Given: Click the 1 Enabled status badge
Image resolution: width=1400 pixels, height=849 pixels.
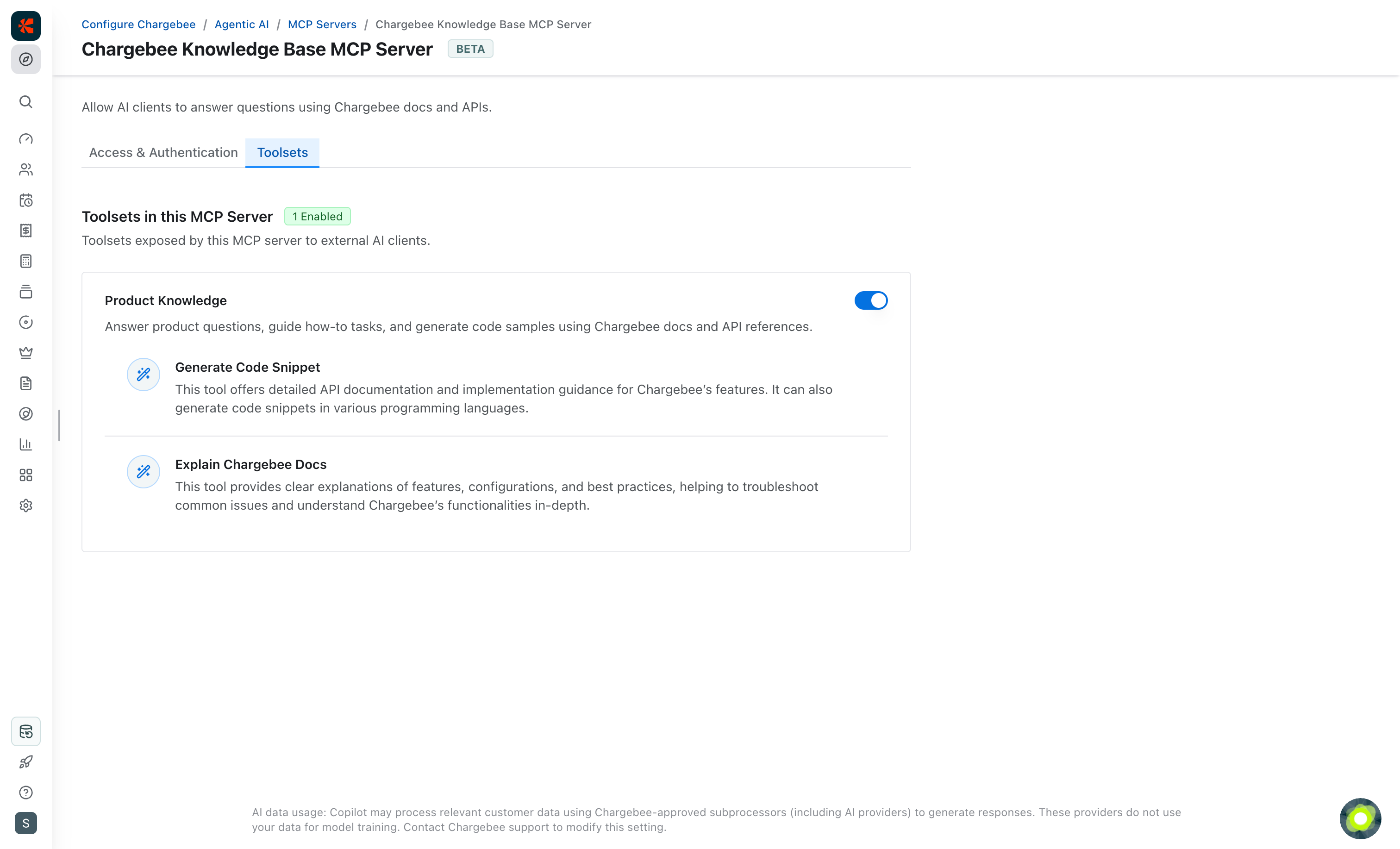Looking at the screenshot, I should click(x=318, y=217).
